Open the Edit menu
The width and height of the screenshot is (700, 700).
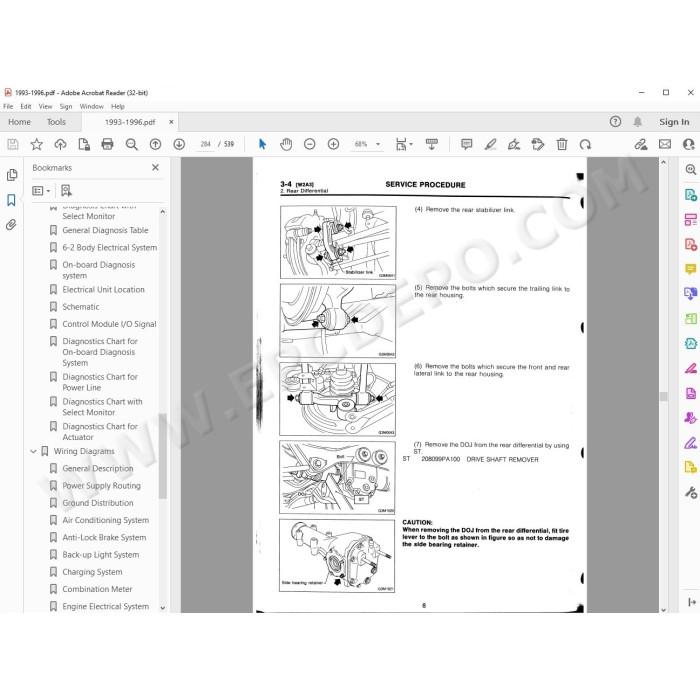tap(26, 106)
